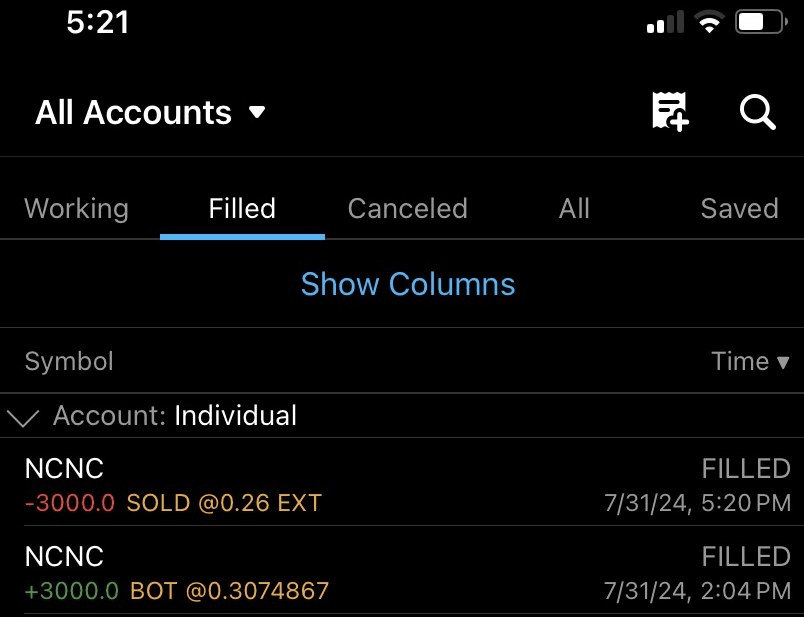
Task: Collapse the Account: Individual group chevron
Action: [22, 417]
